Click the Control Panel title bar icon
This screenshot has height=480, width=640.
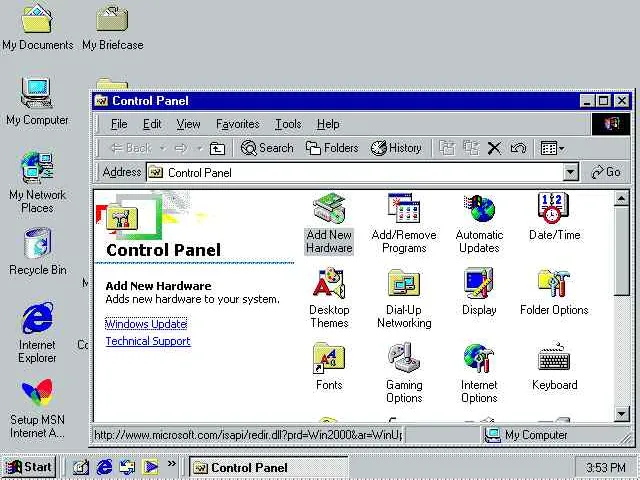click(101, 101)
